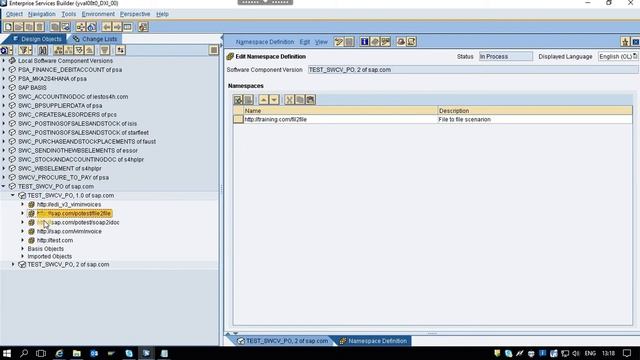Open the editor's Edit menu
Screen dimensions: 640x360
click(x=304, y=42)
